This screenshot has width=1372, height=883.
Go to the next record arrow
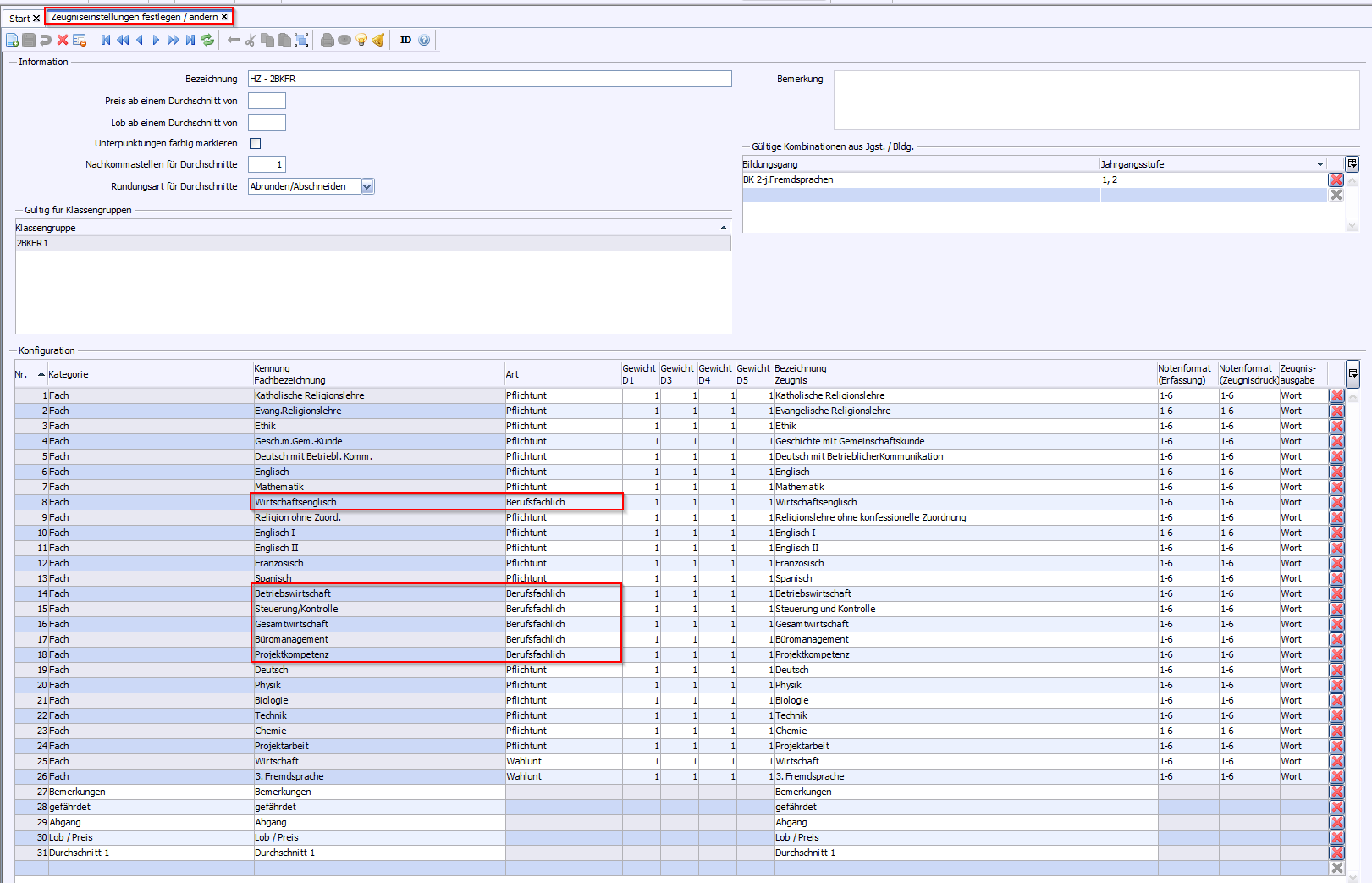156,40
